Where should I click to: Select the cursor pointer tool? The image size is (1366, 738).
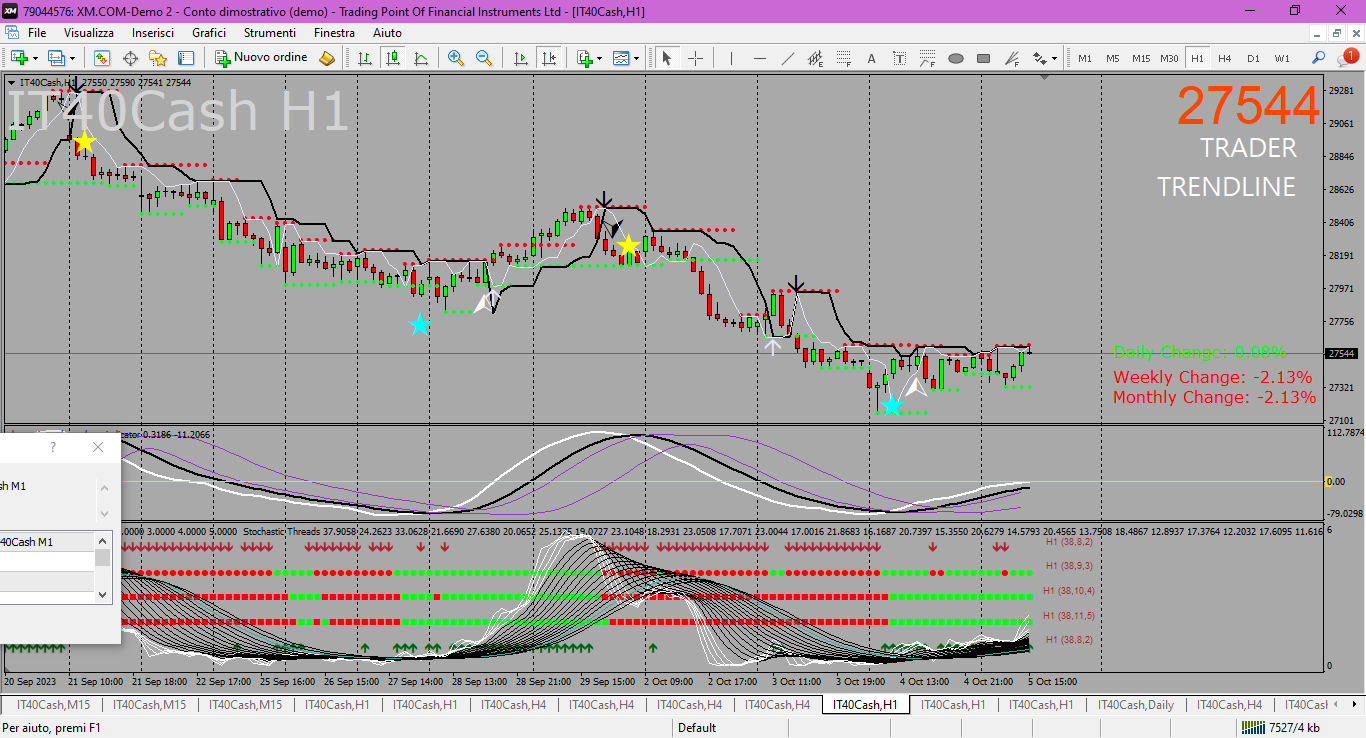pos(667,58)
